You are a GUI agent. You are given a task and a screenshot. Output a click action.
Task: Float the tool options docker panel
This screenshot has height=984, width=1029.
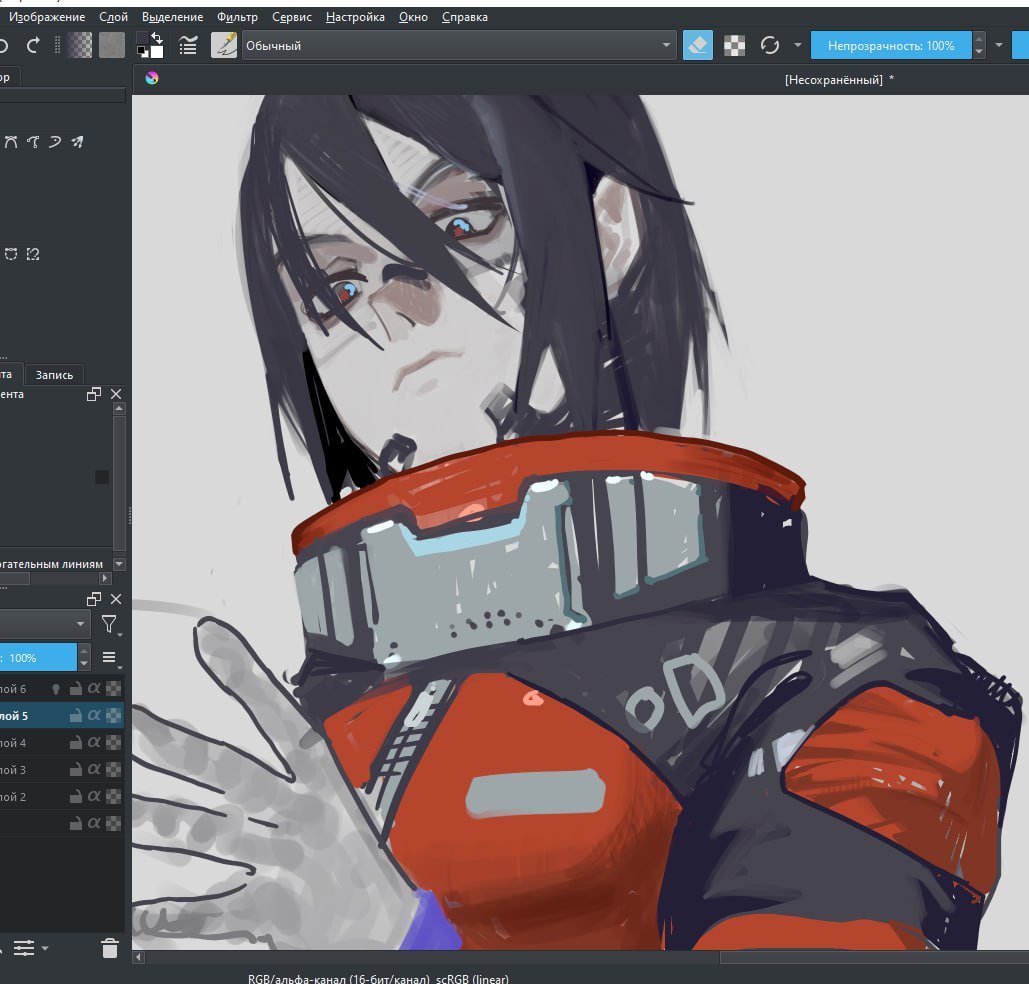[94, 394]
